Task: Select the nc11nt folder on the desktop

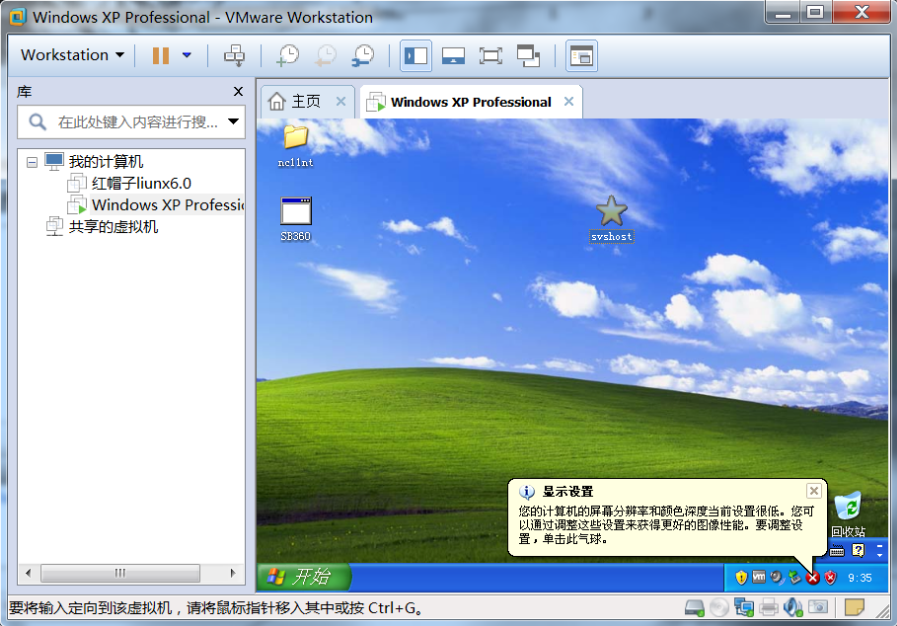Action: (x=295, y=146)
